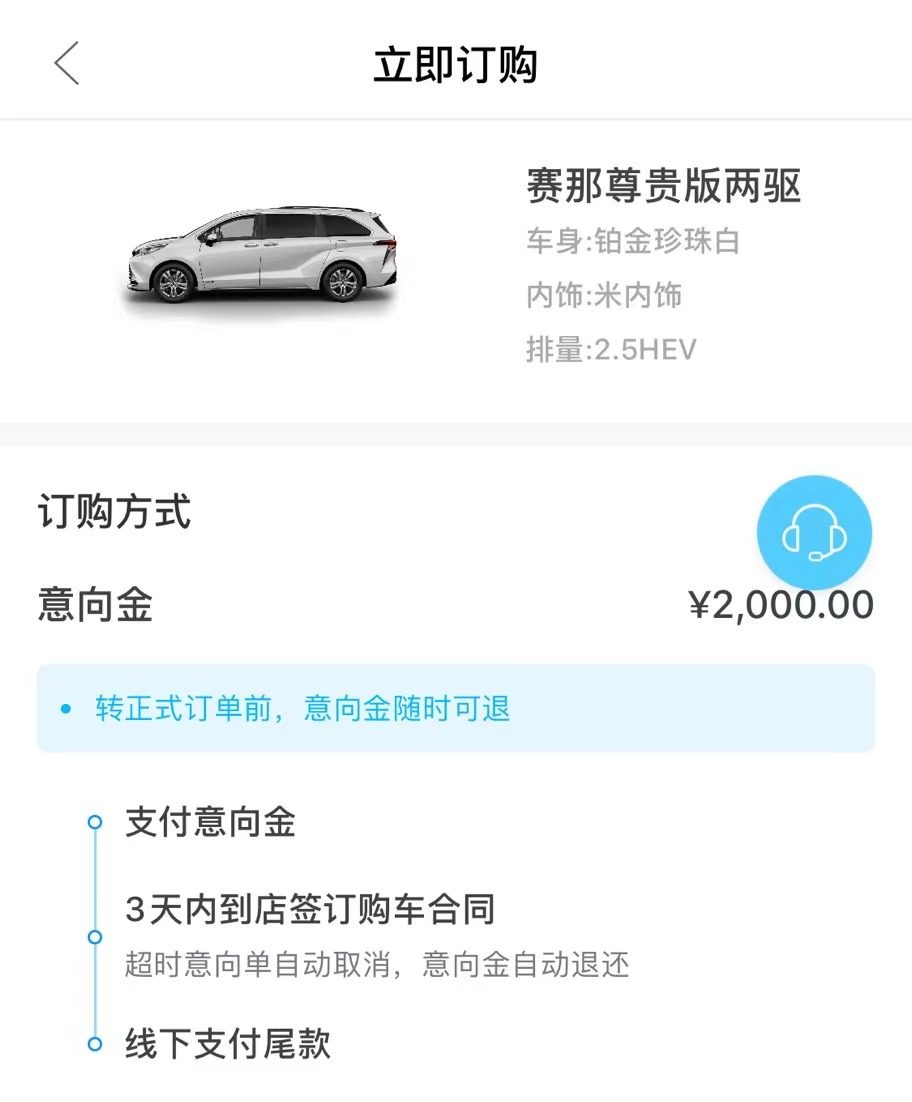Image resolution: width=912 pixels, height=1102 pixels.
Task: Click the bullet dot in refund notice
Action: pos(66,709)
